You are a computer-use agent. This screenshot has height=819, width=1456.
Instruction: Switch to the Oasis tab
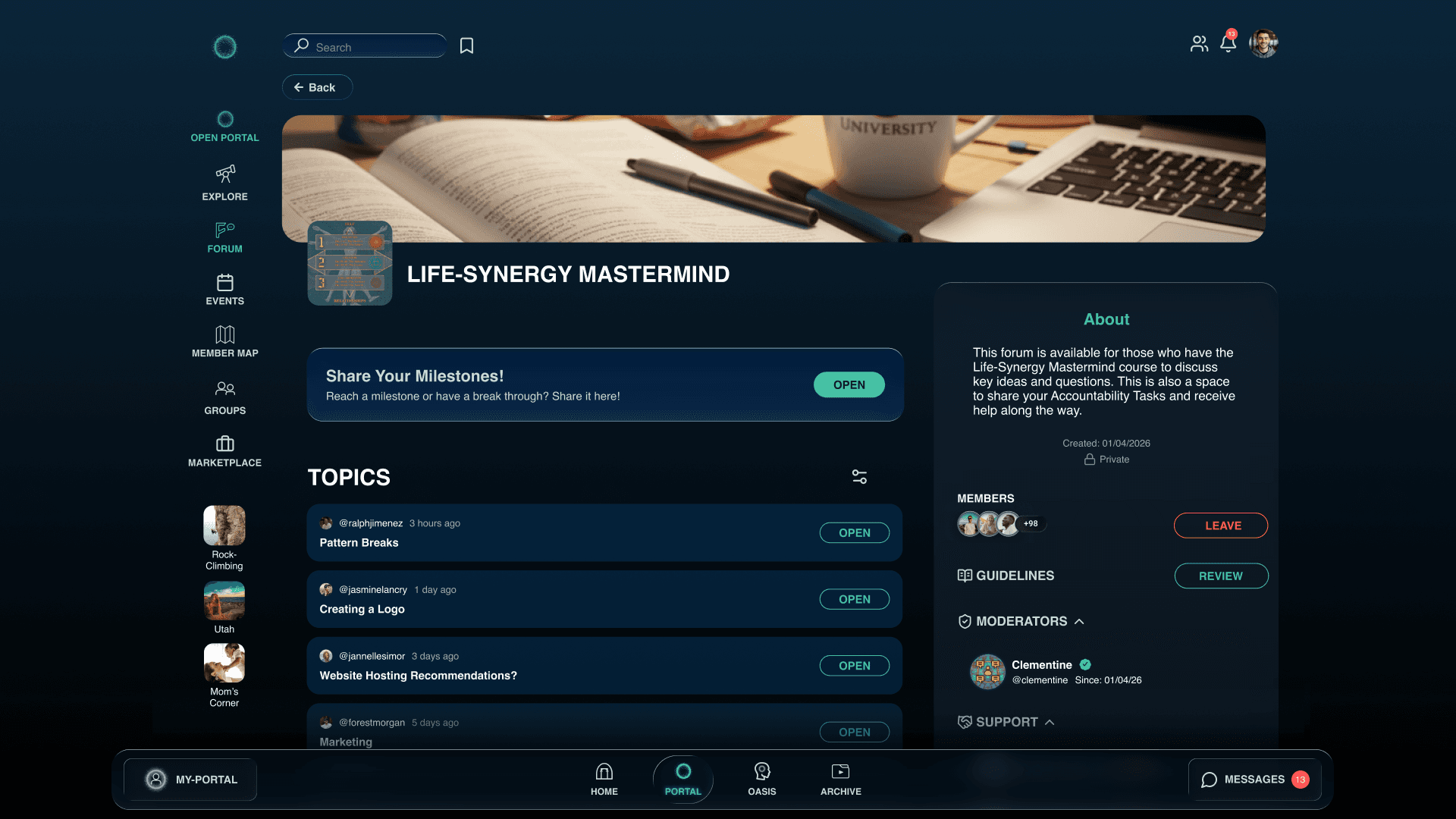coord(761,779)
